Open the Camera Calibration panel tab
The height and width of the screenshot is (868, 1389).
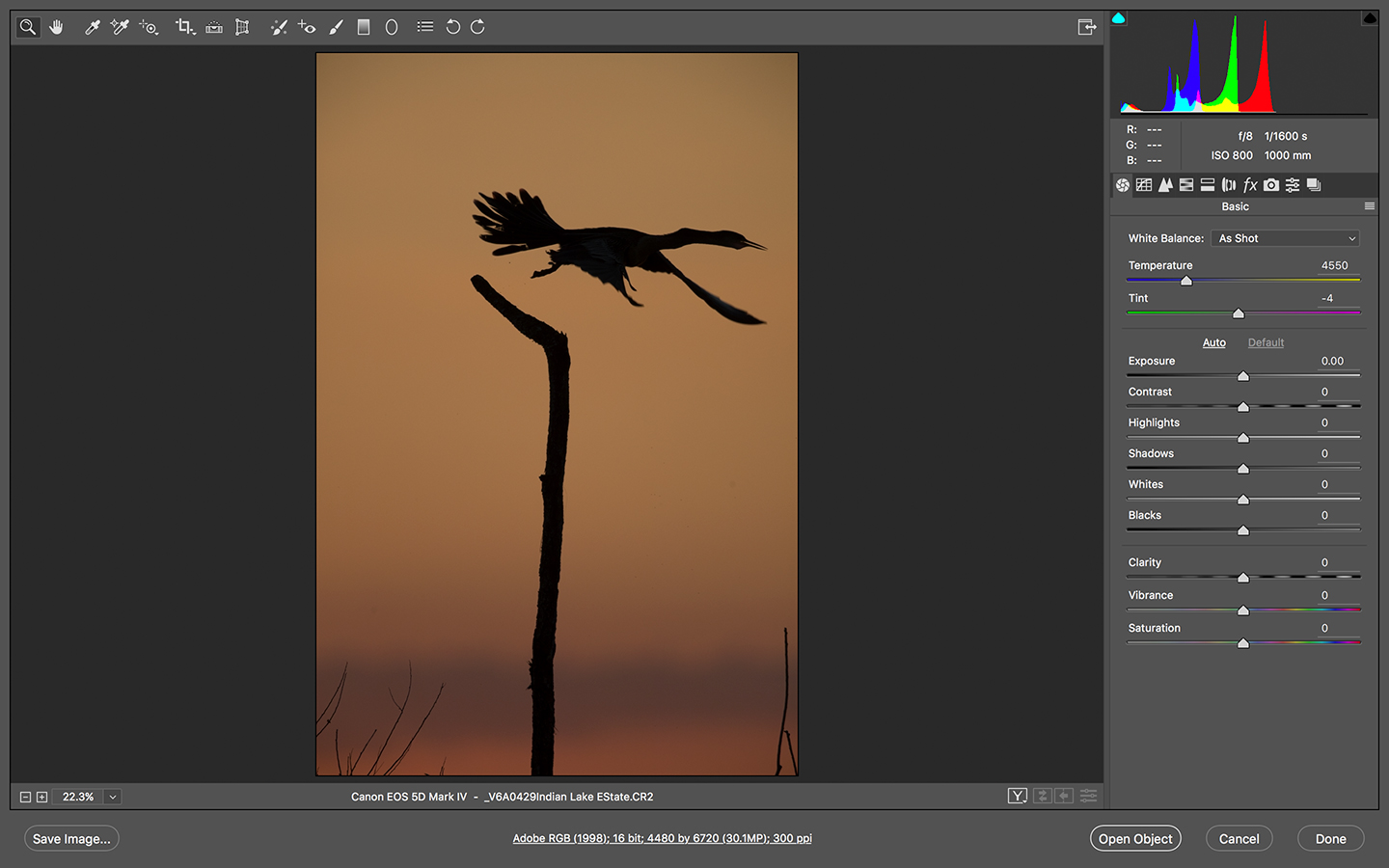pyautogui.click(x=1271, y=185)
